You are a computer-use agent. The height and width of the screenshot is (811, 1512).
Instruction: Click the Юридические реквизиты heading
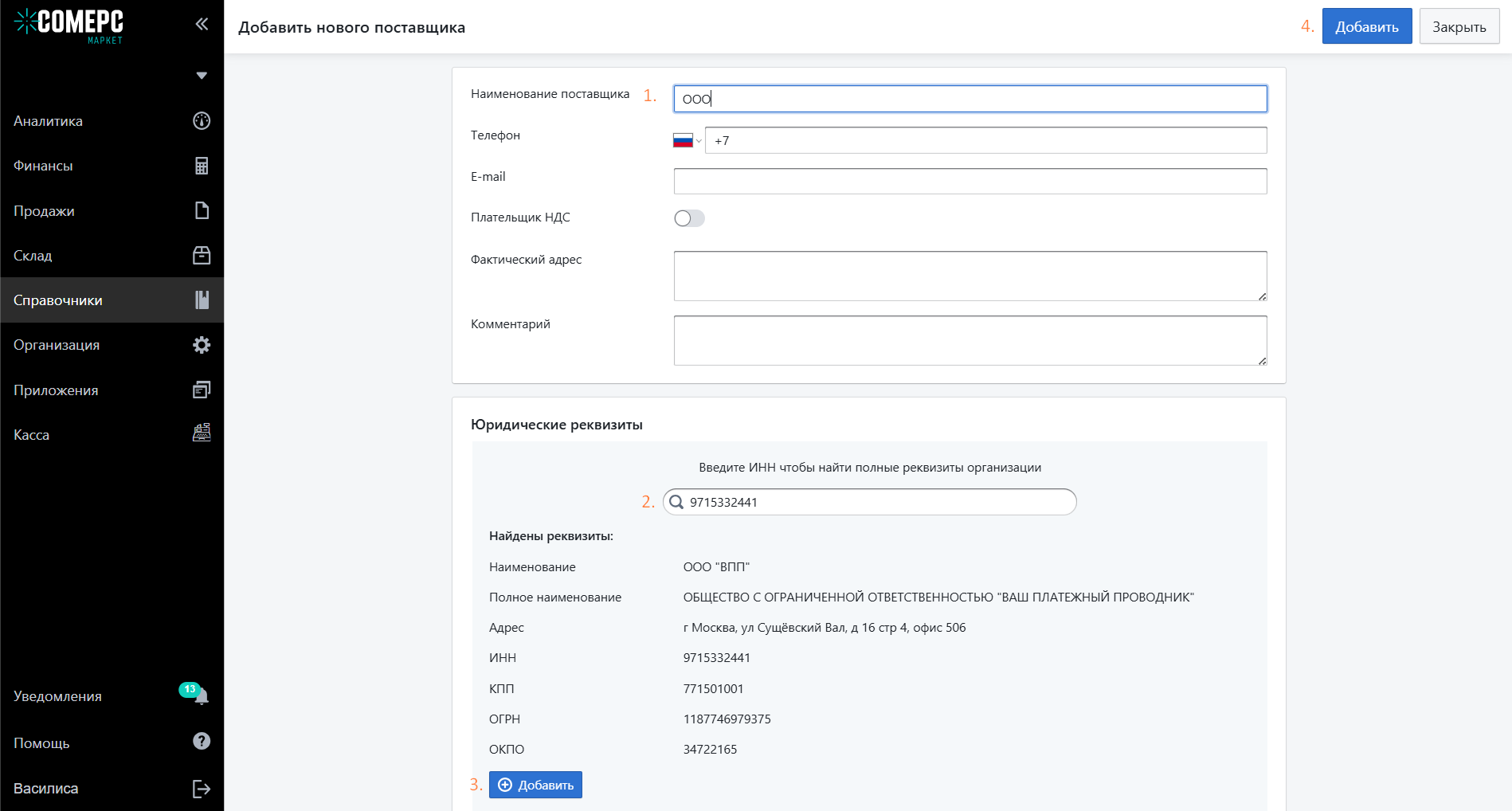557,425
